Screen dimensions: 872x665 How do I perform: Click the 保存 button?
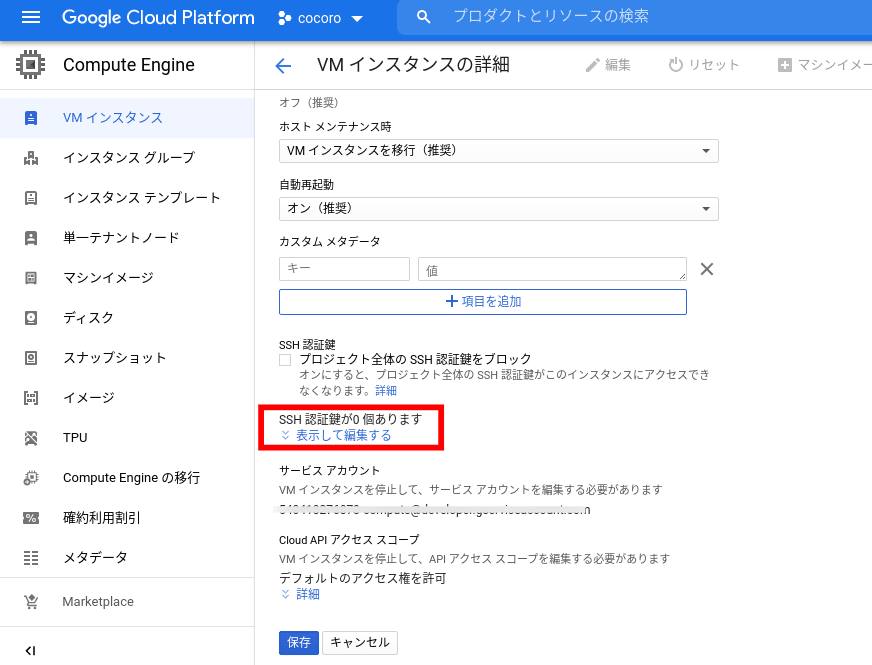pos(299,643)
